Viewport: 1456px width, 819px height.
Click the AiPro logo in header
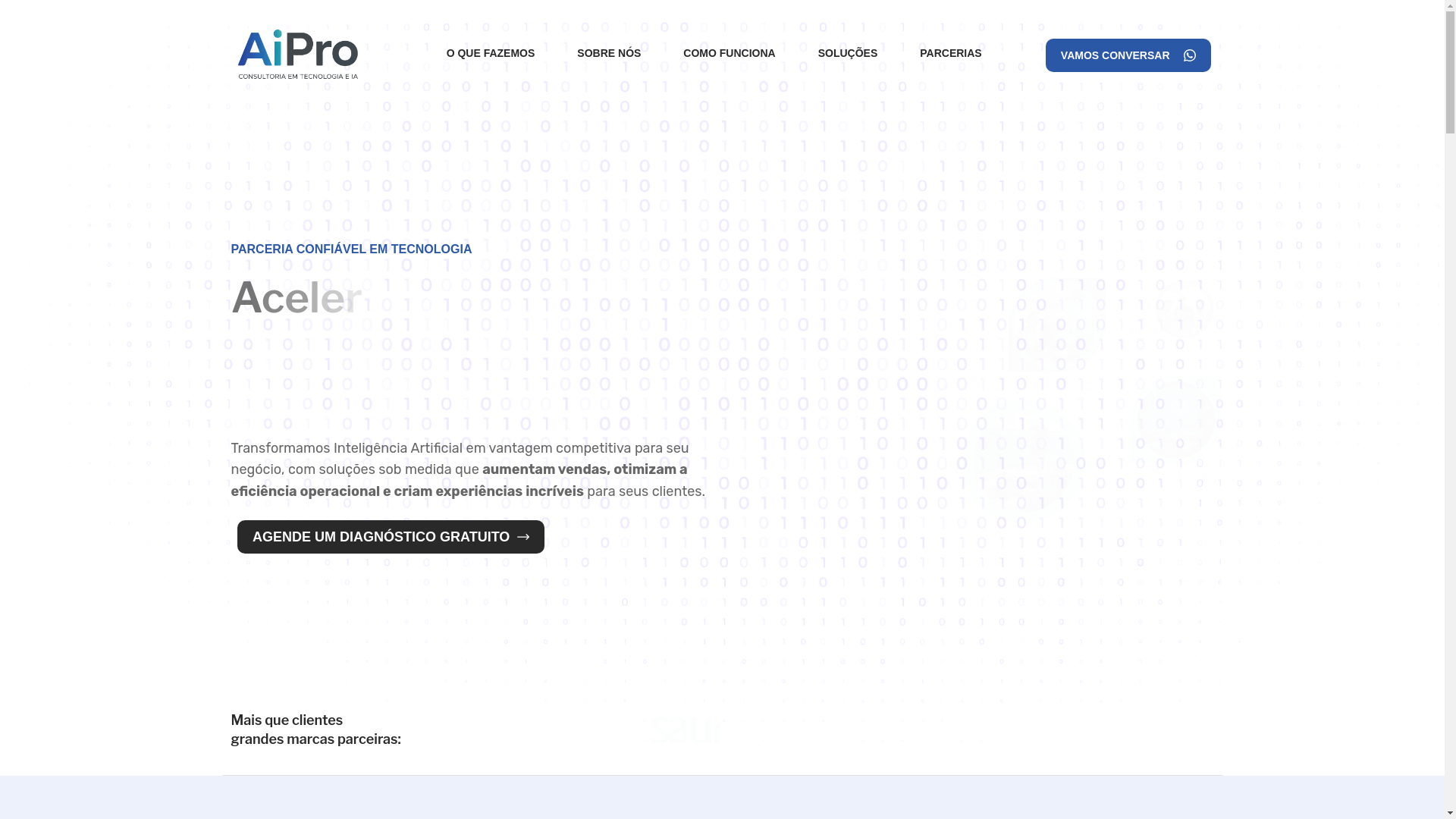tap(297, 50)
